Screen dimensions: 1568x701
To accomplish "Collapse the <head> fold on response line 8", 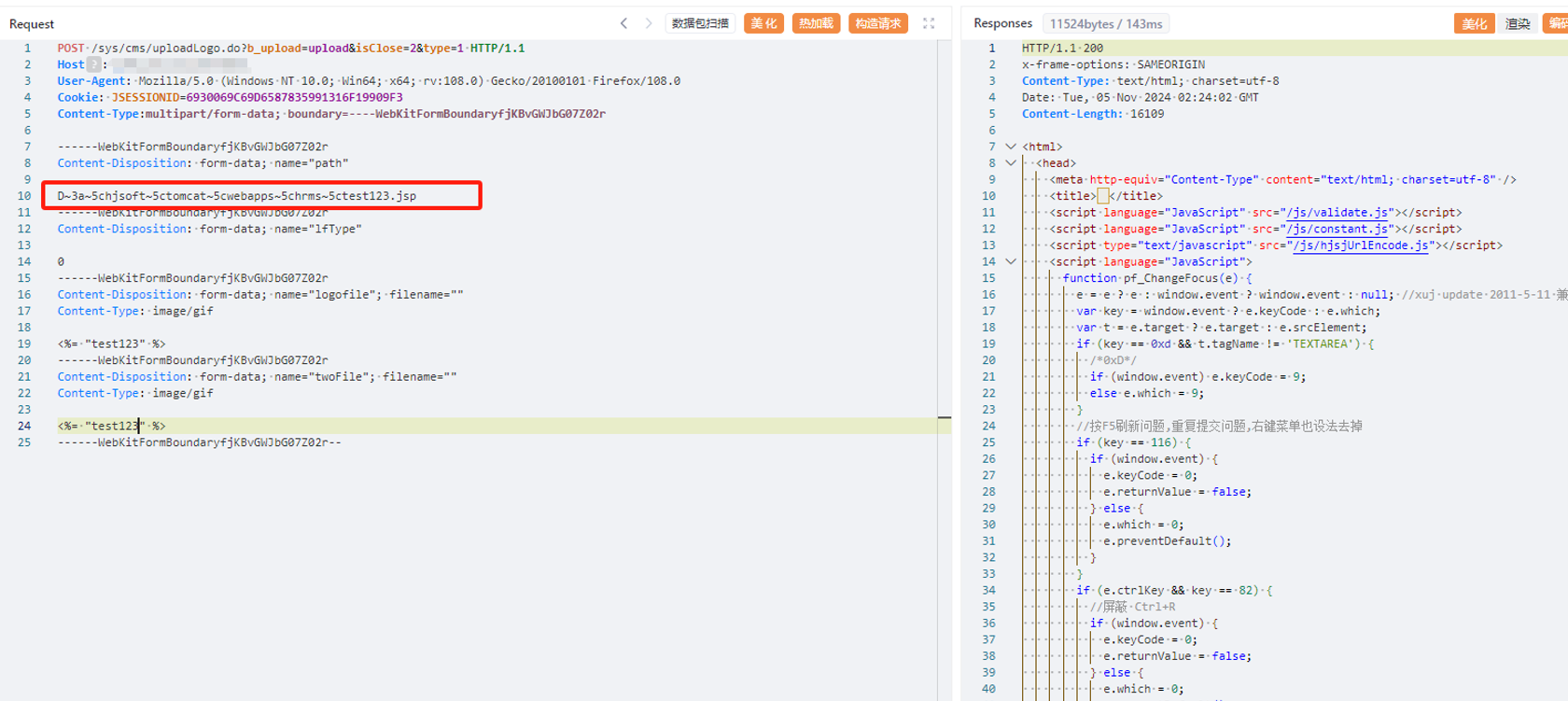I will 1011,163.
